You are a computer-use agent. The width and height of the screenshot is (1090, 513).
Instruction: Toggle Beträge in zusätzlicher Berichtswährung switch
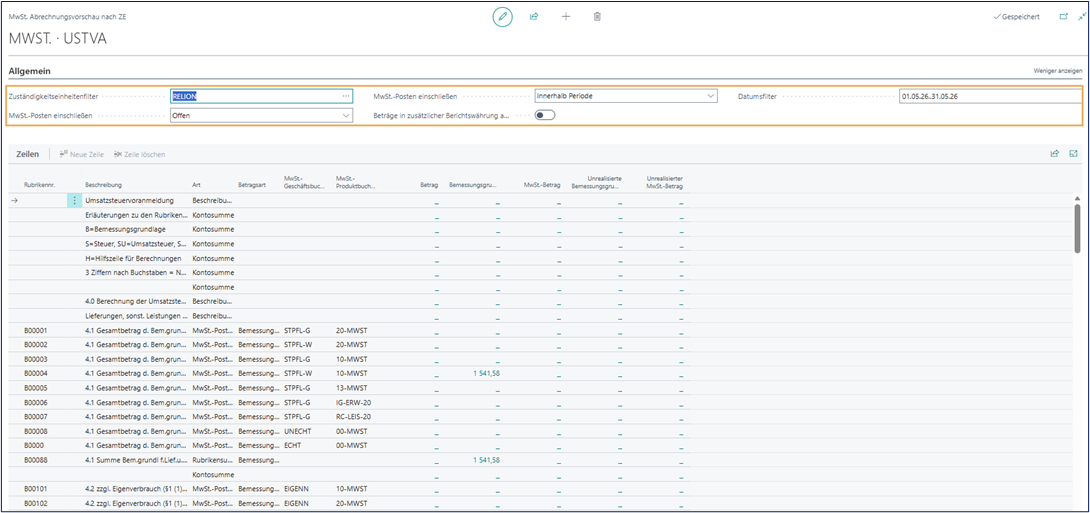pos(544,115)
